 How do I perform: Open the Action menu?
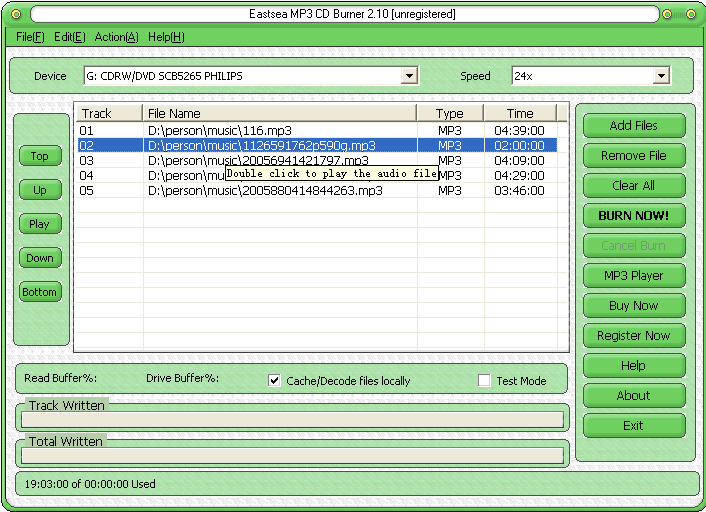(116, 37)
